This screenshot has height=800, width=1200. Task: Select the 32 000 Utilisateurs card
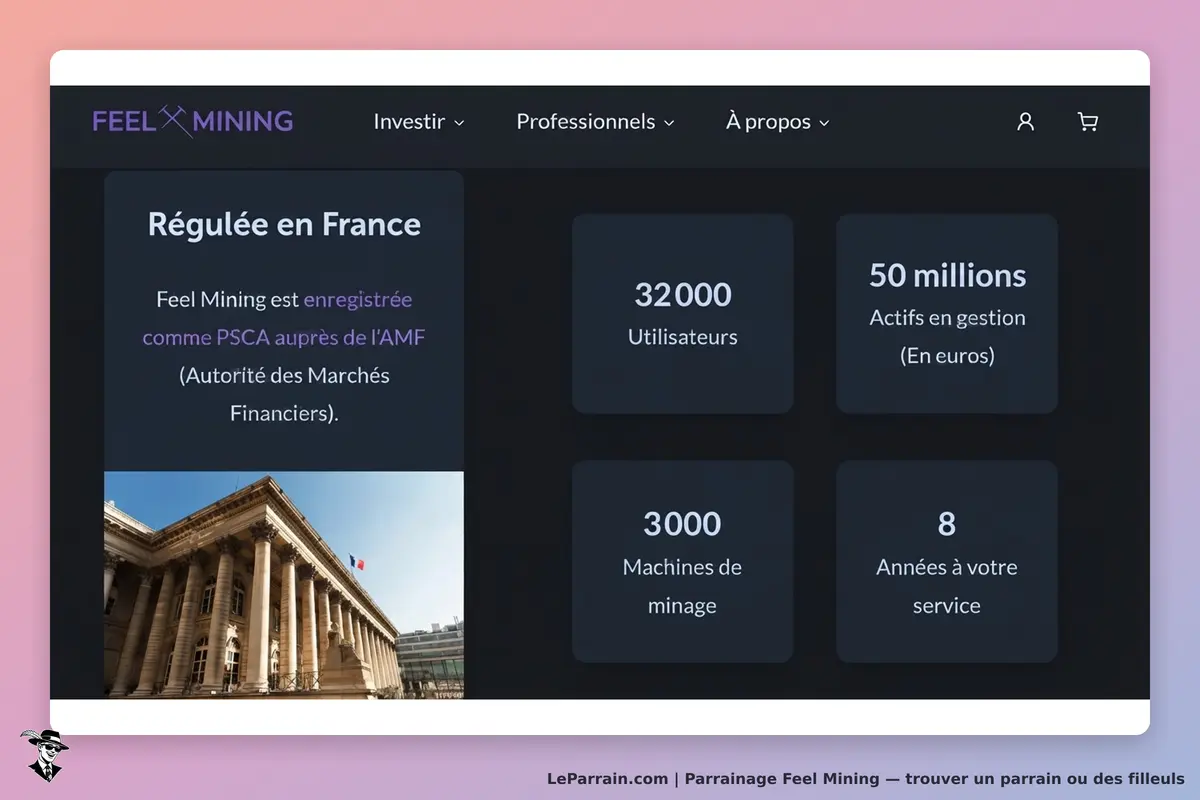pos(683,313)
